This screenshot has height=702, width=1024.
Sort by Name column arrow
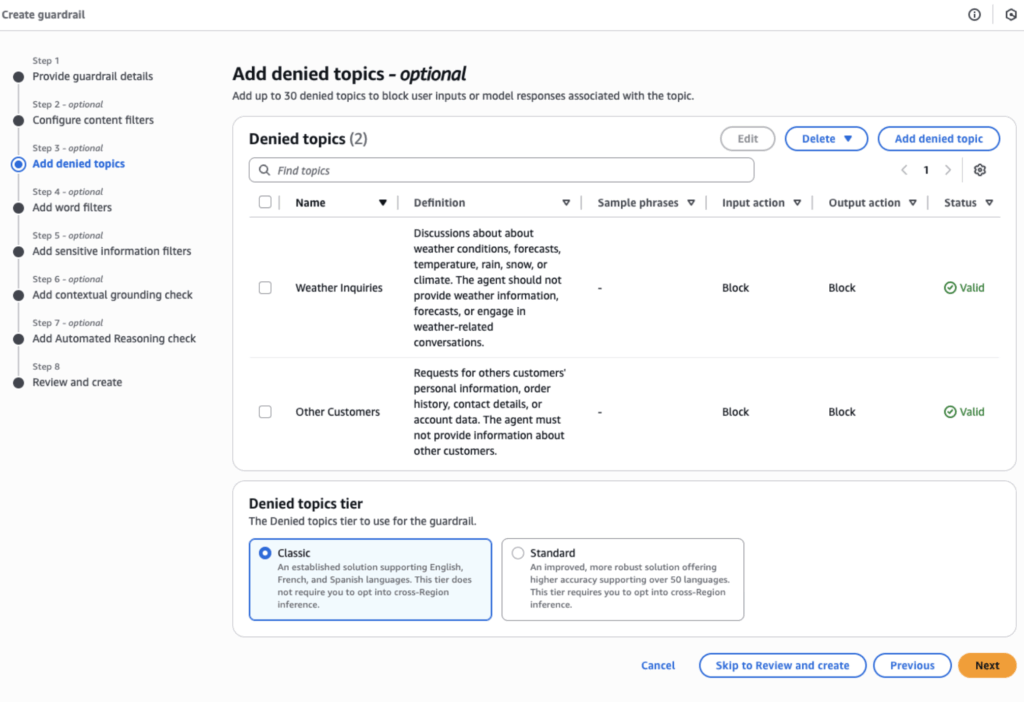[x=382, y=203]
